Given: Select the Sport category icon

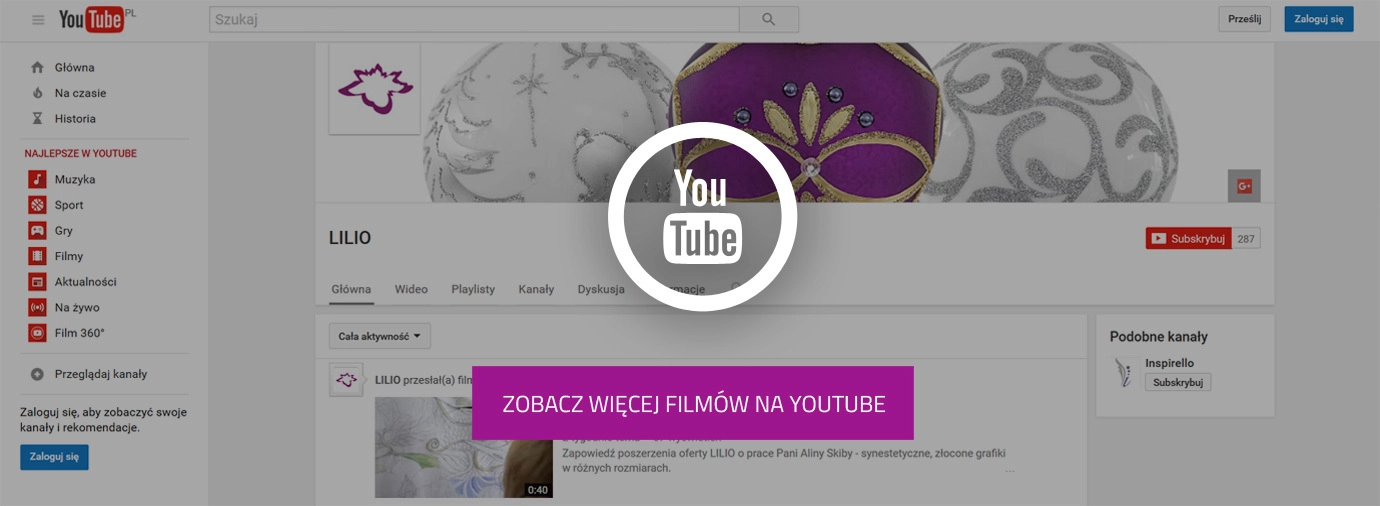Looking at the screenshot, I should 37,205.
